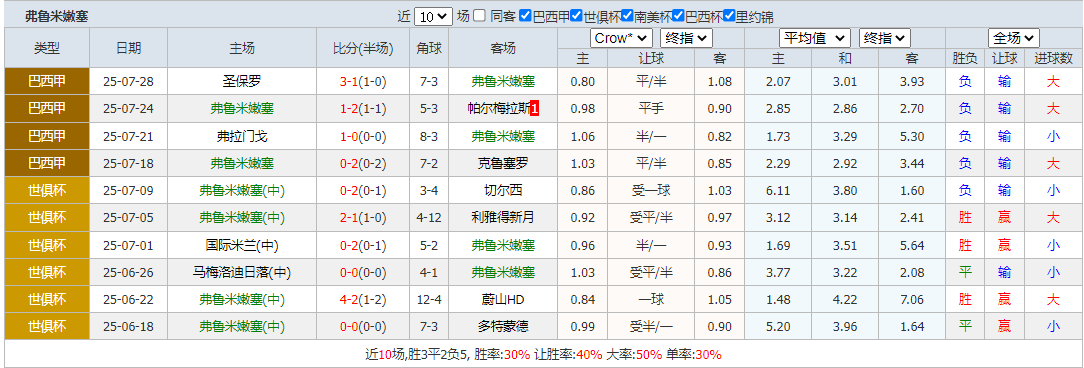This screenshot has width=1084, height=368.
Task: Click the score 1-2(1-1)
Action: (x=363, y=109)
